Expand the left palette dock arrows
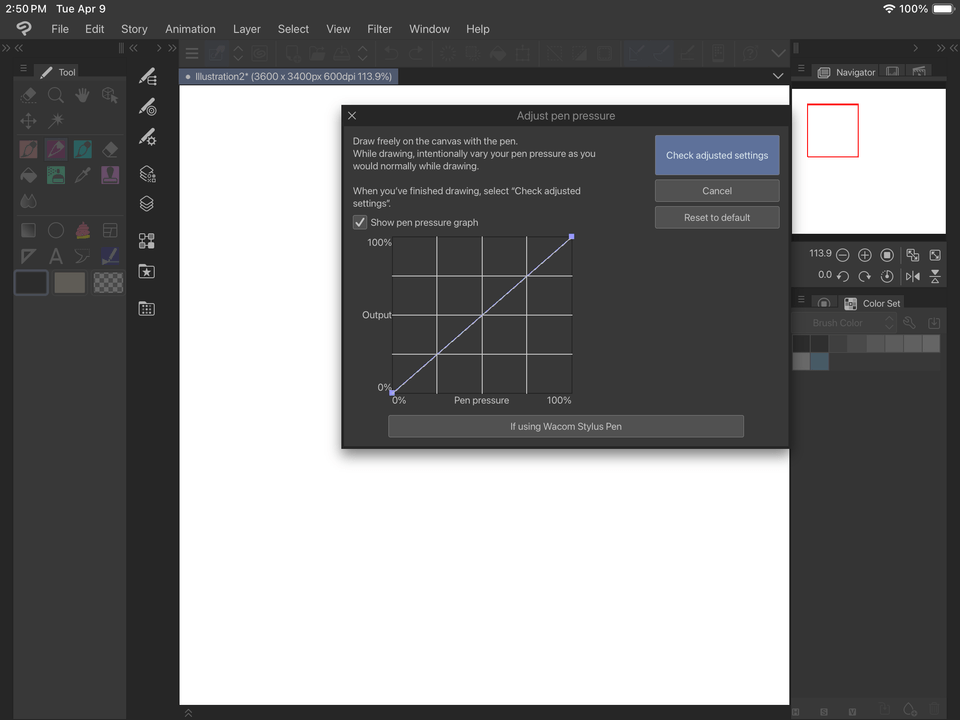The image size is (960, 720). coord(8,48)
